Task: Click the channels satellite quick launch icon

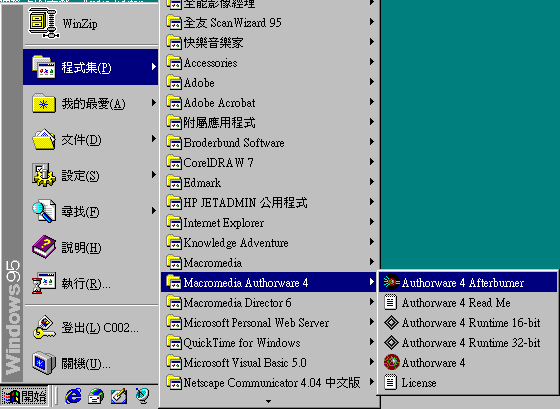Action: [x=142, y=396]
